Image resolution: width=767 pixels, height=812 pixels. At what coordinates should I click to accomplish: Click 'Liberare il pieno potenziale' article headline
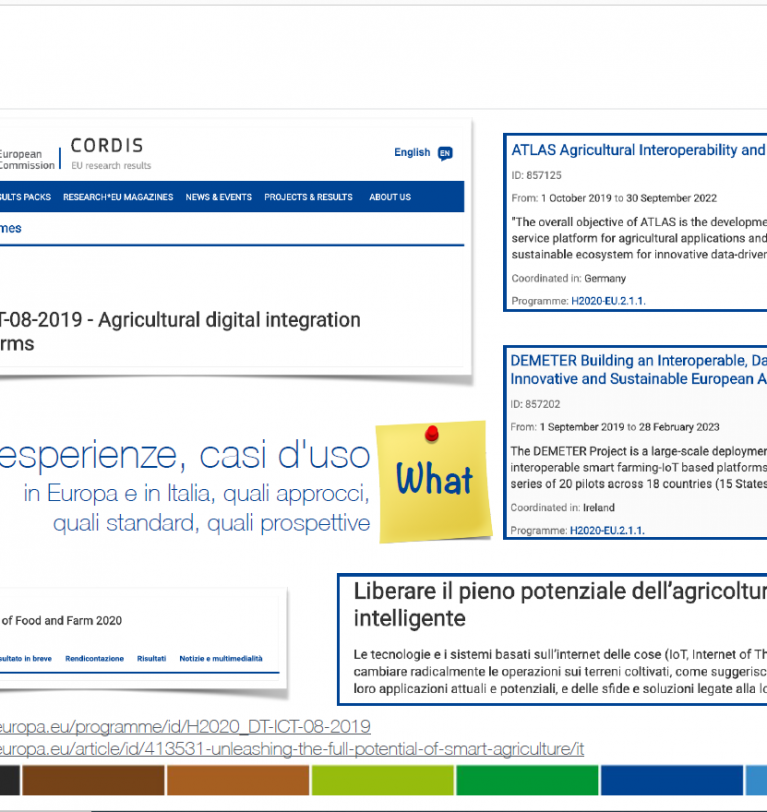pos(560,604)
